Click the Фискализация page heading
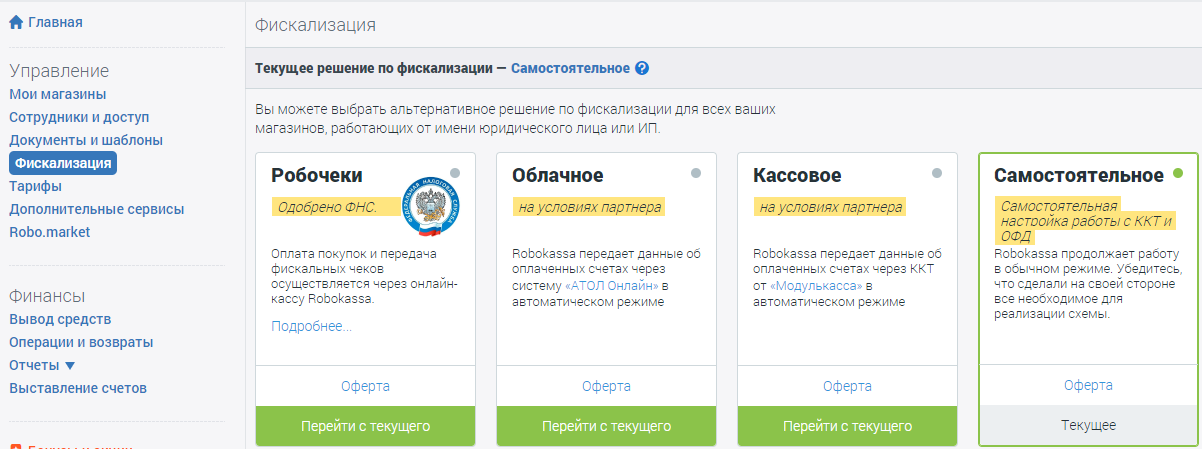1202x449 pixels. 316,24
